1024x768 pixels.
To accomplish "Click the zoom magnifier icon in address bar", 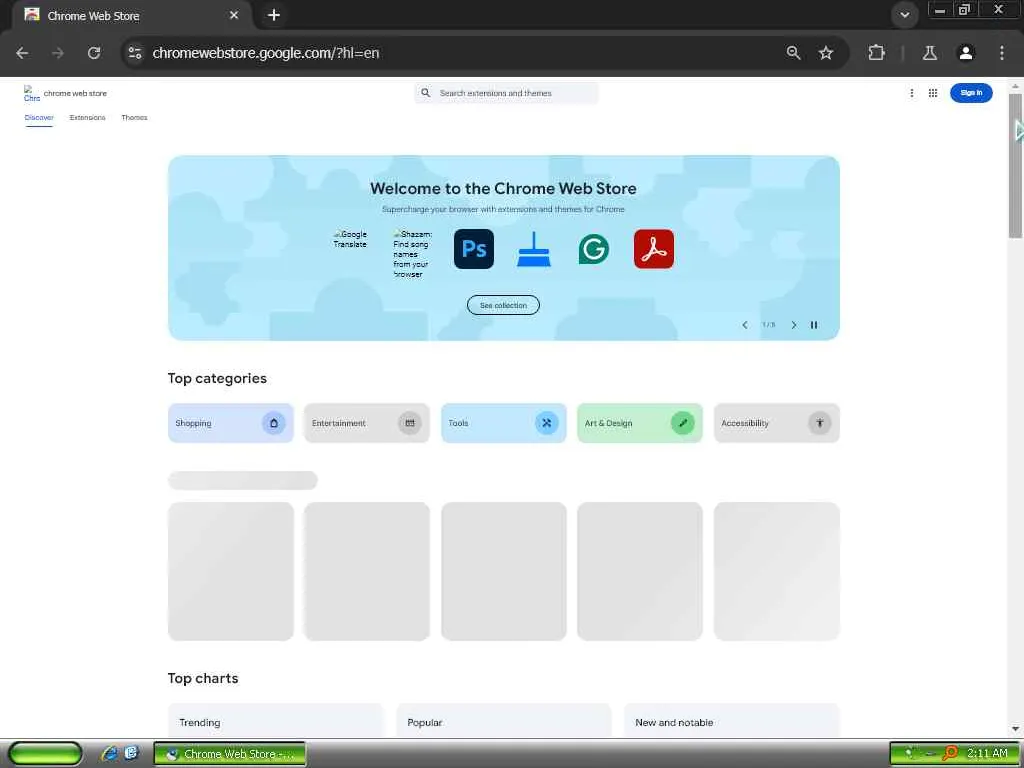I will click(x=793, y=53).
